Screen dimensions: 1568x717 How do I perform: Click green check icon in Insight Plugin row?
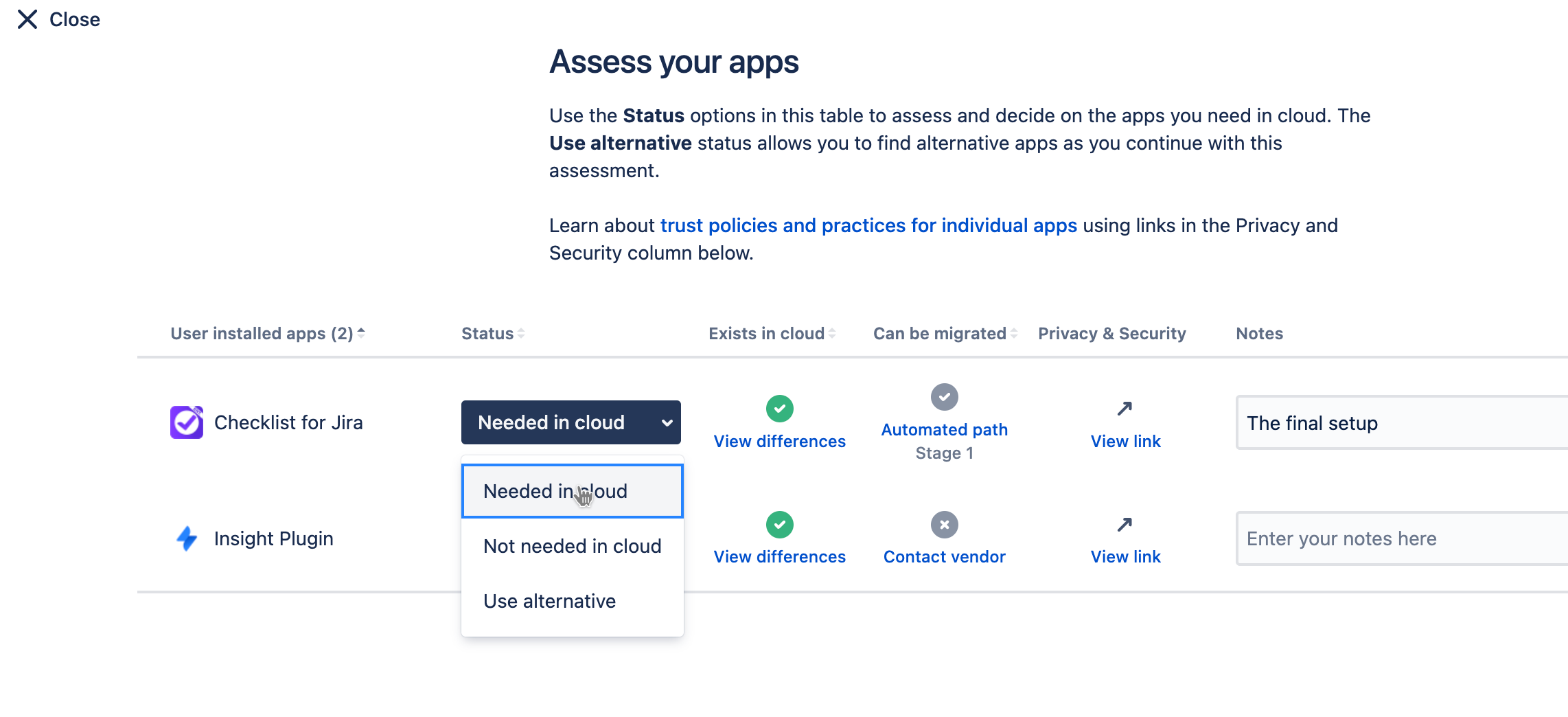pyautogui.click(x=779, y=525)
